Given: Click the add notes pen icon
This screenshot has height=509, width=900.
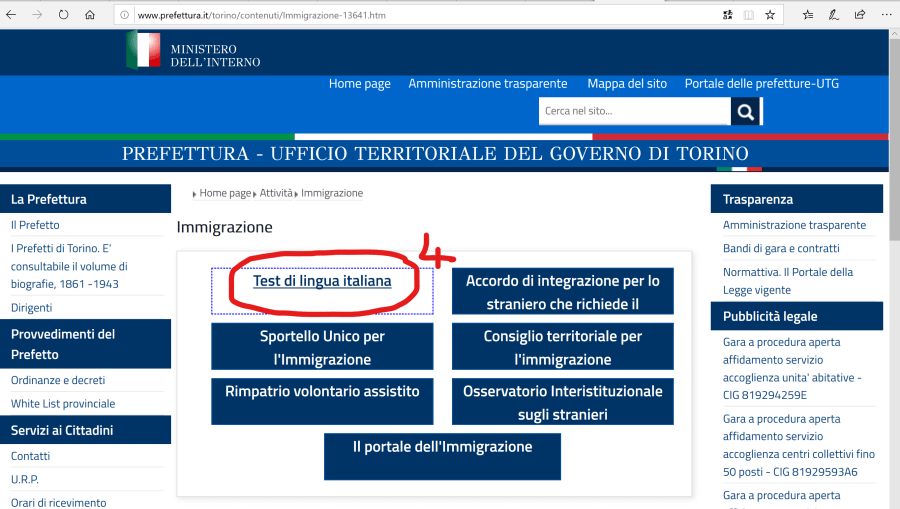Looking at the screenshot, I should pos(834,15).
